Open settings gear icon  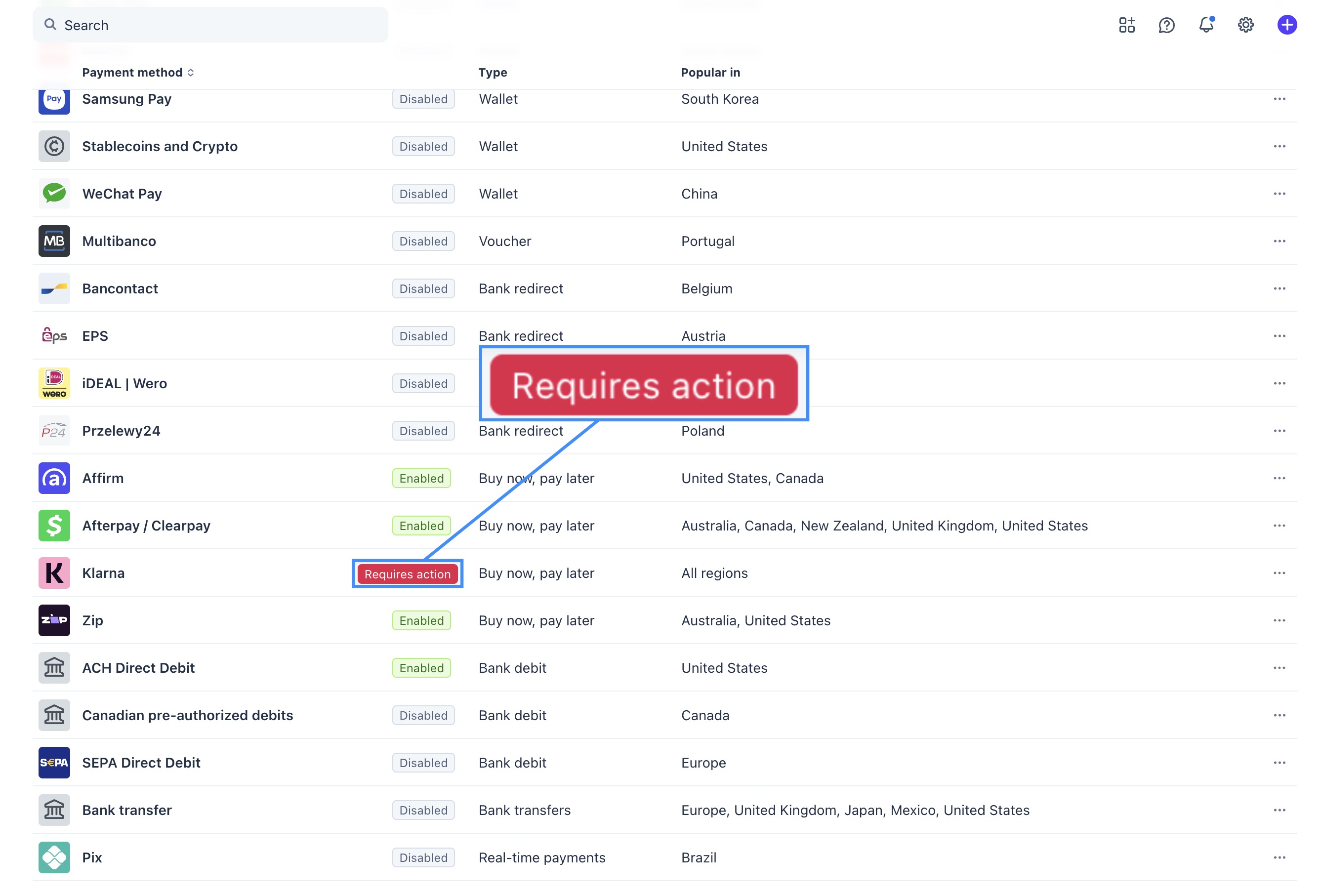[1245, 25]
